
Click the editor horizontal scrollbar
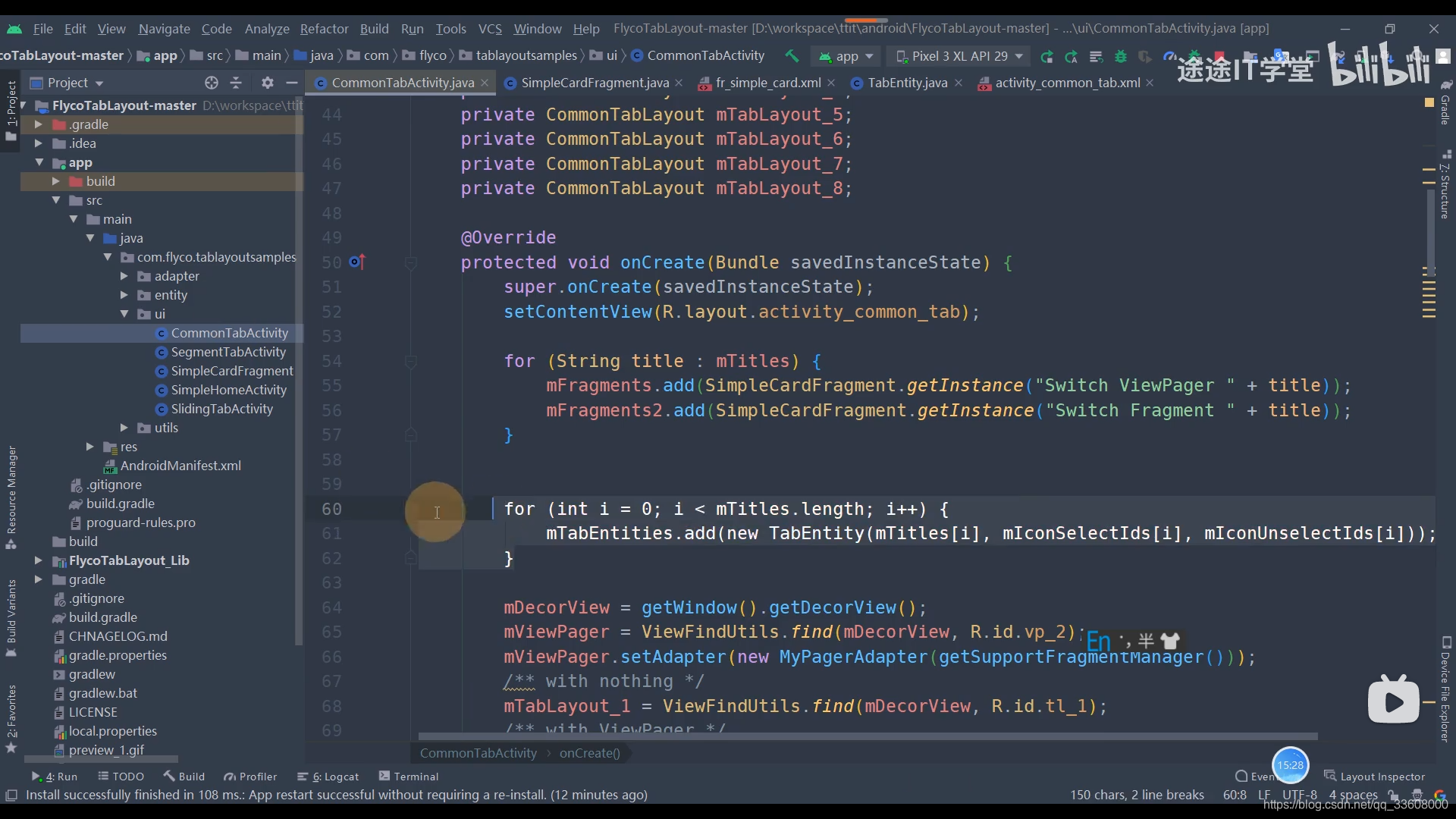[868, 736]
